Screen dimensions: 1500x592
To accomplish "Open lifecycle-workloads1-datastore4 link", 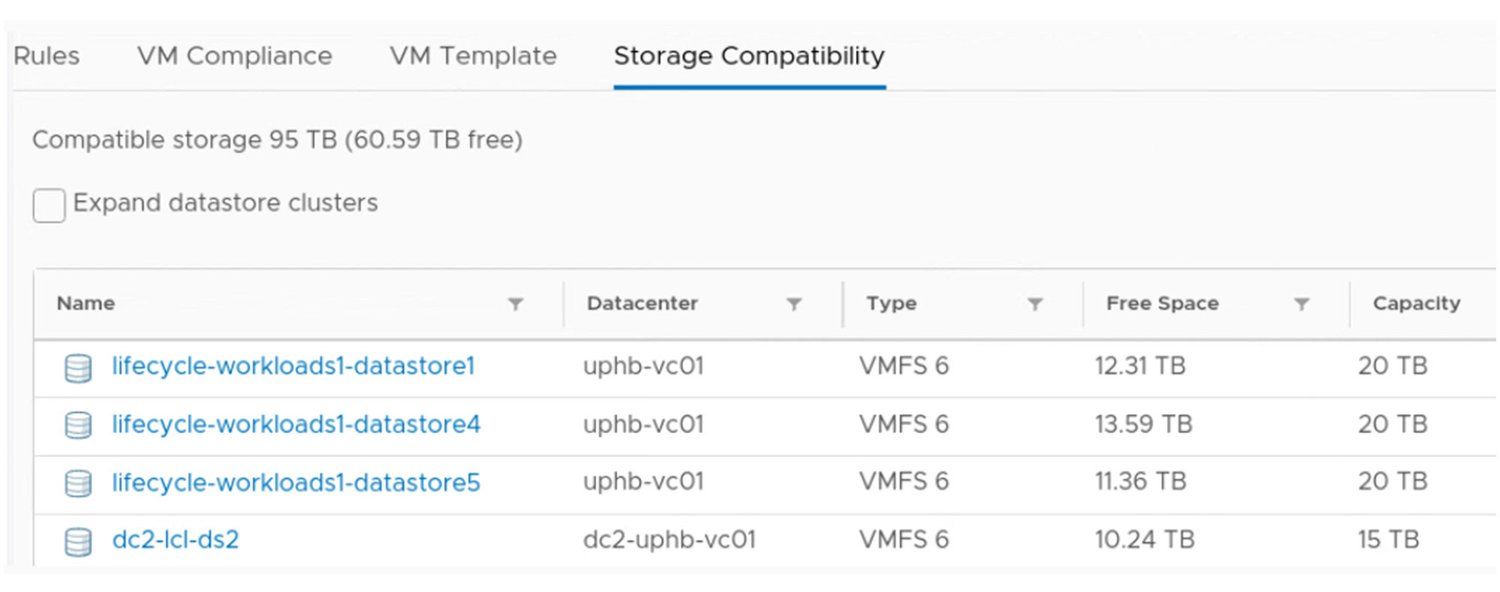I will (x=296, y=425).
